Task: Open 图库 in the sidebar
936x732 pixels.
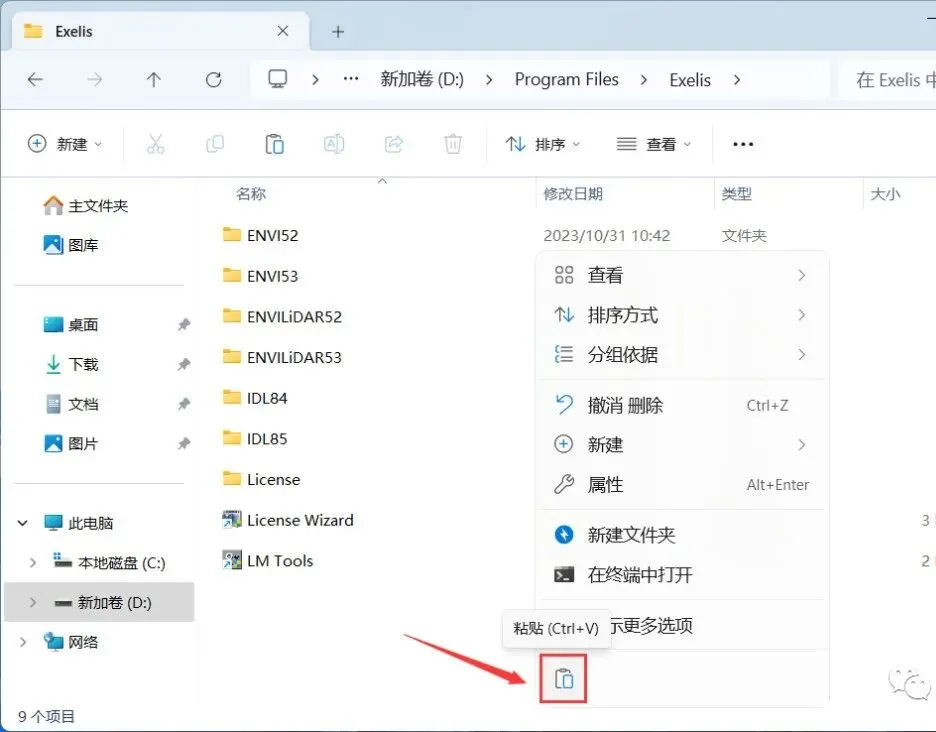Action: 71,245
